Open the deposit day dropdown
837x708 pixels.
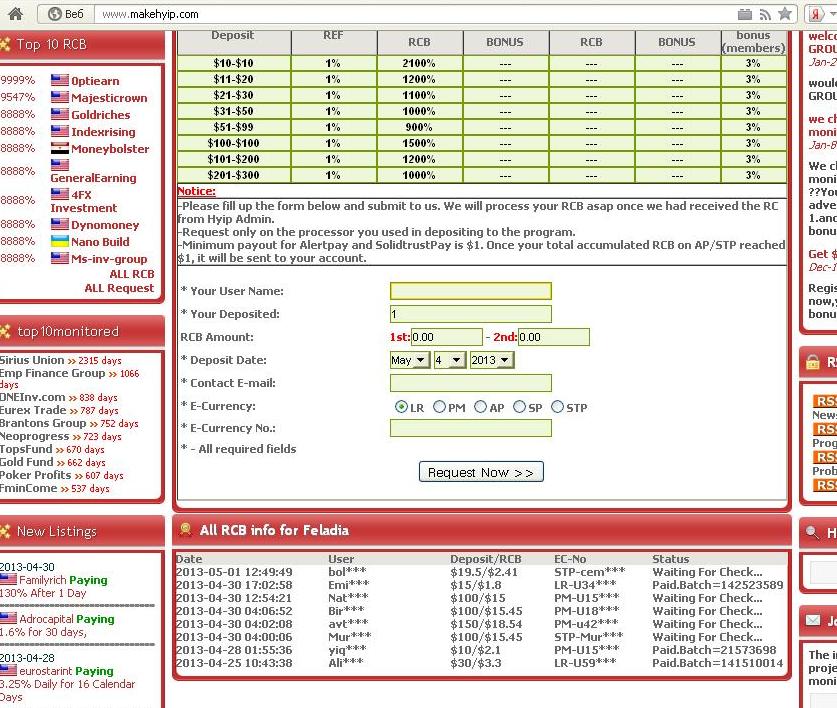click(449, 360)
